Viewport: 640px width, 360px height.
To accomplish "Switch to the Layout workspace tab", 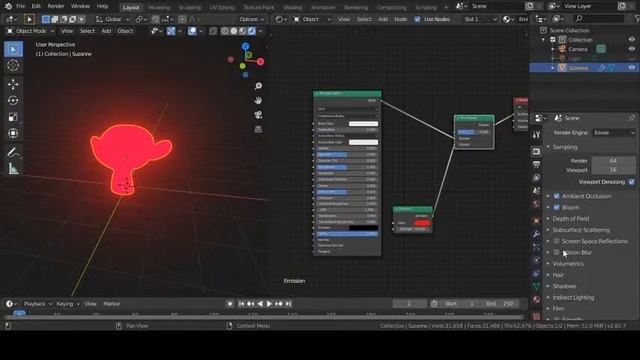I will (131, 7).
